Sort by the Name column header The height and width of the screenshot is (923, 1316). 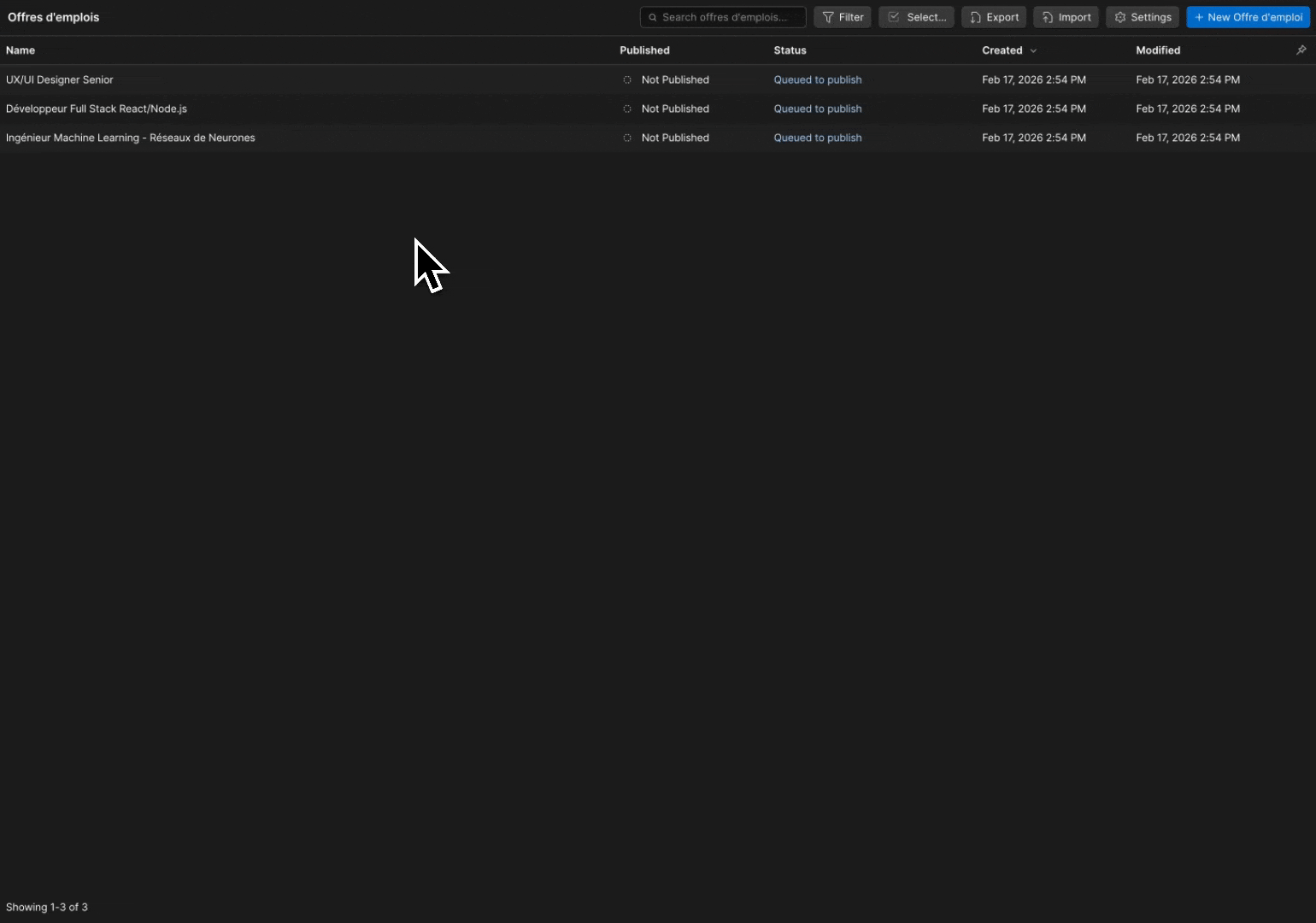[x=21, y=50]
